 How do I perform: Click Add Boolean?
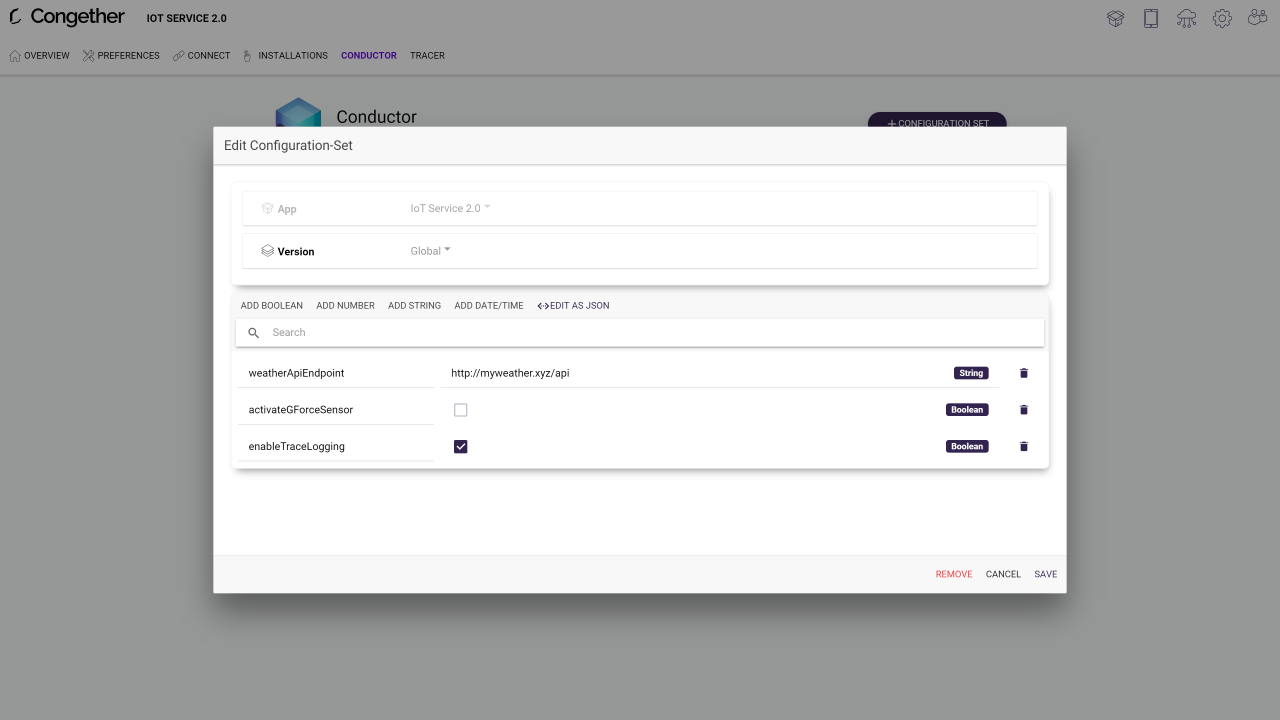(272, 306)
